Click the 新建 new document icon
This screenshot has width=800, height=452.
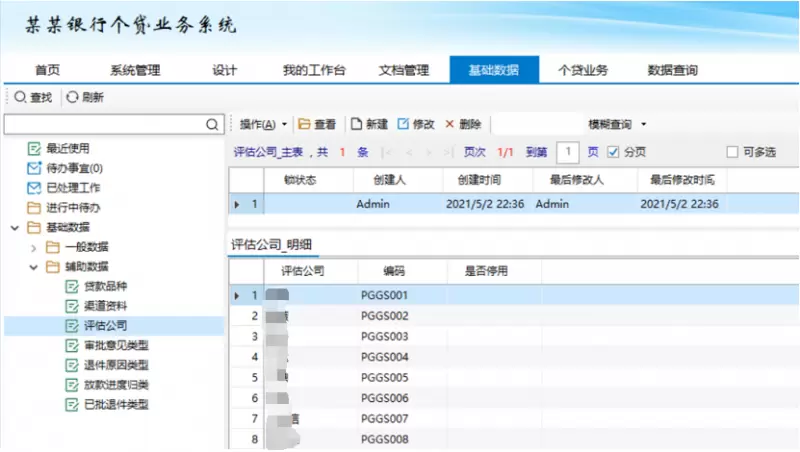tap(355, 125)
